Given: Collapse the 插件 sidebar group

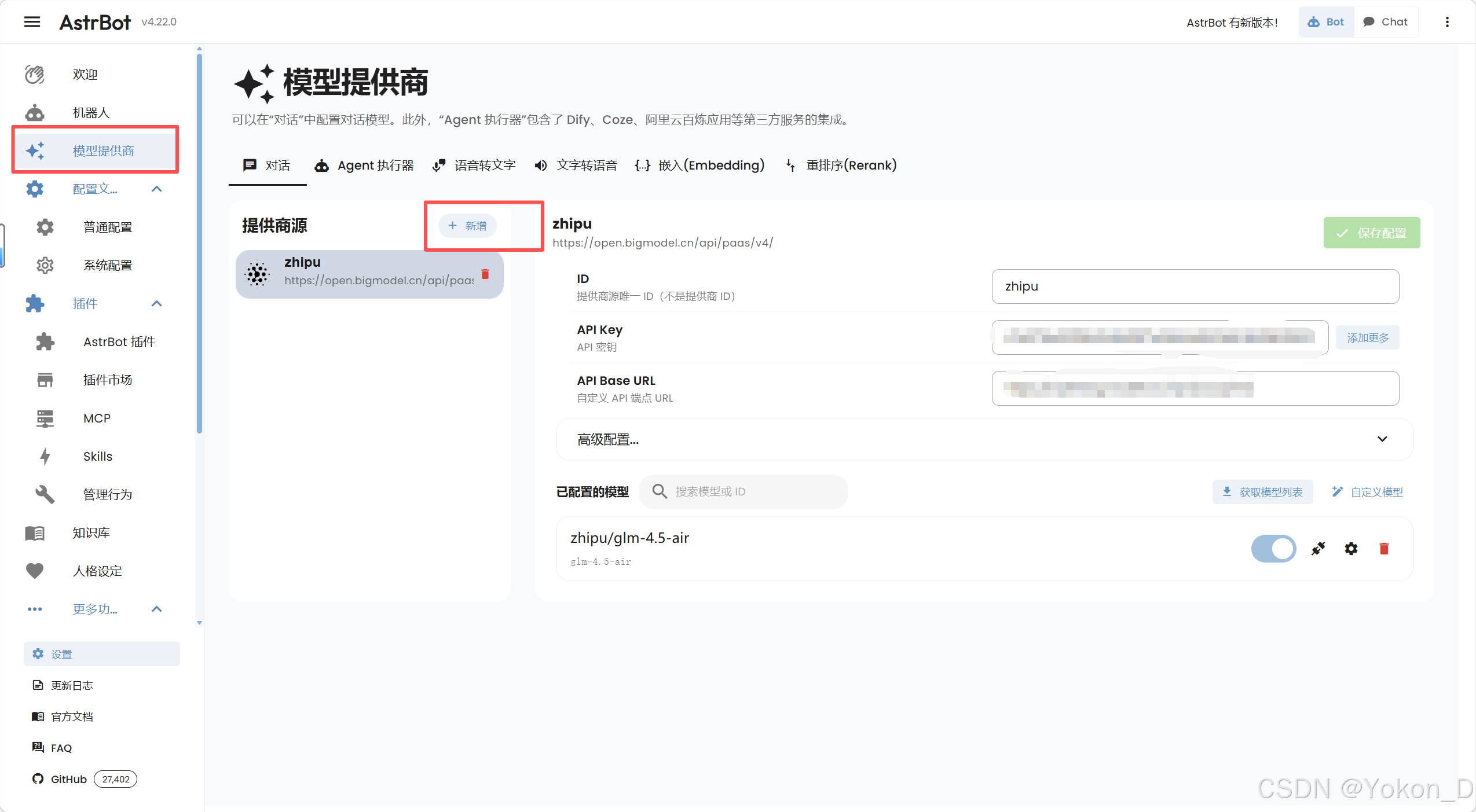Looking at the screenshot, I should pyautogui.click(x=156, y=303).
